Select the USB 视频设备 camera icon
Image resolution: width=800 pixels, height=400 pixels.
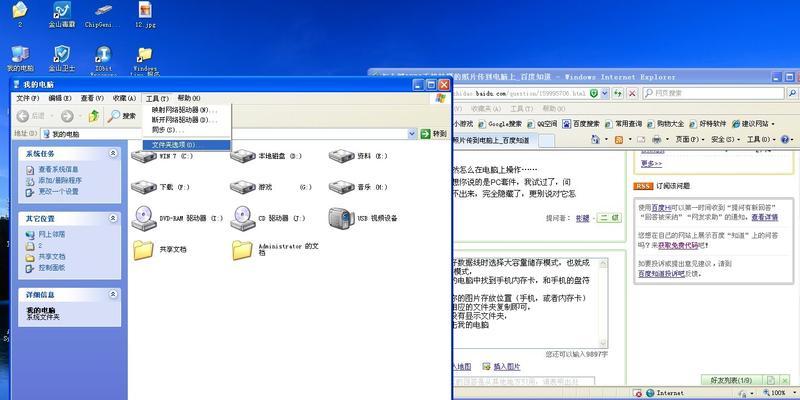tap(363, 218)
